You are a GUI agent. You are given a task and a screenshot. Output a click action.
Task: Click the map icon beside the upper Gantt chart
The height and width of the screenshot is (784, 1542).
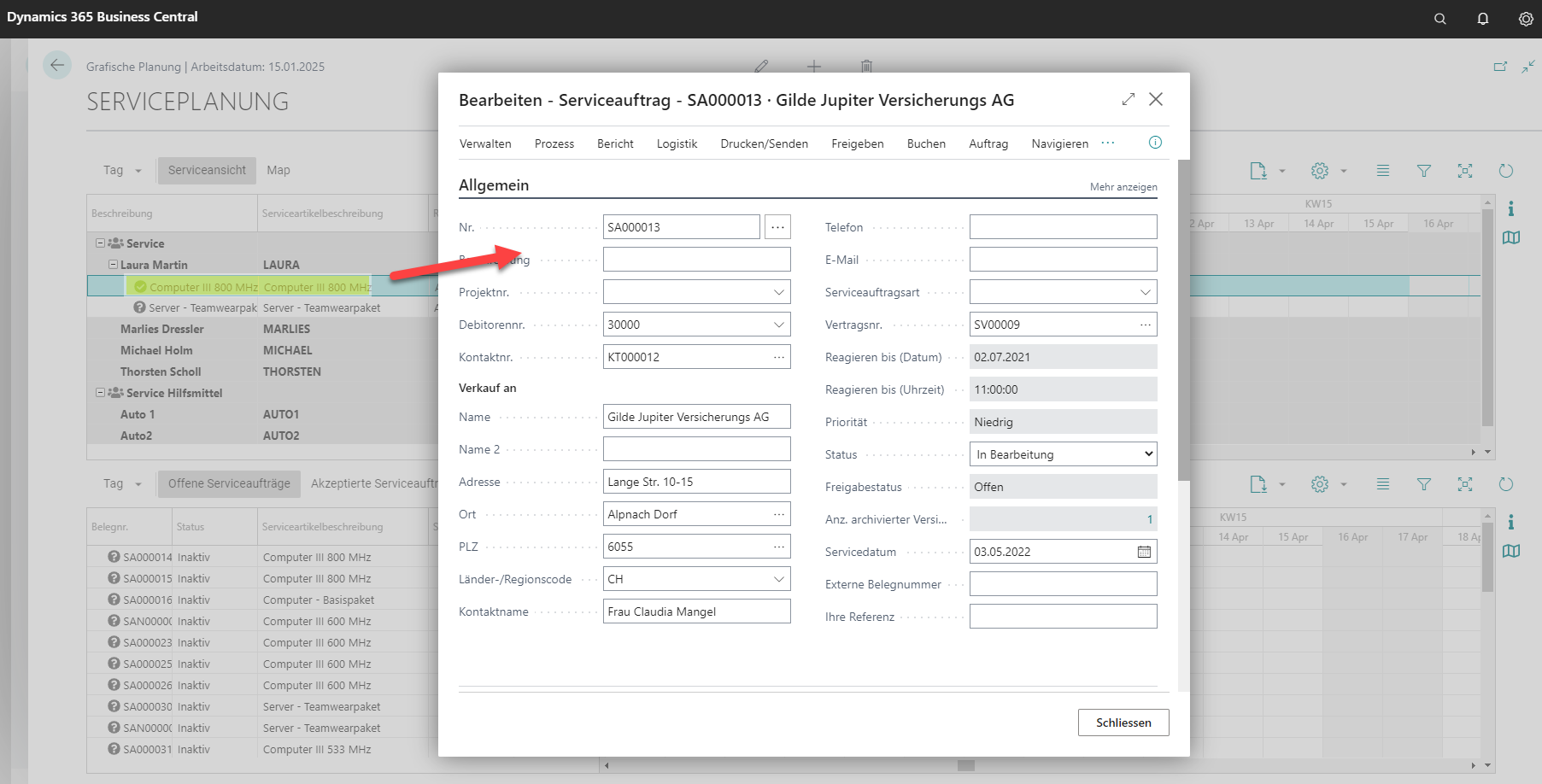pos(1511,237)
